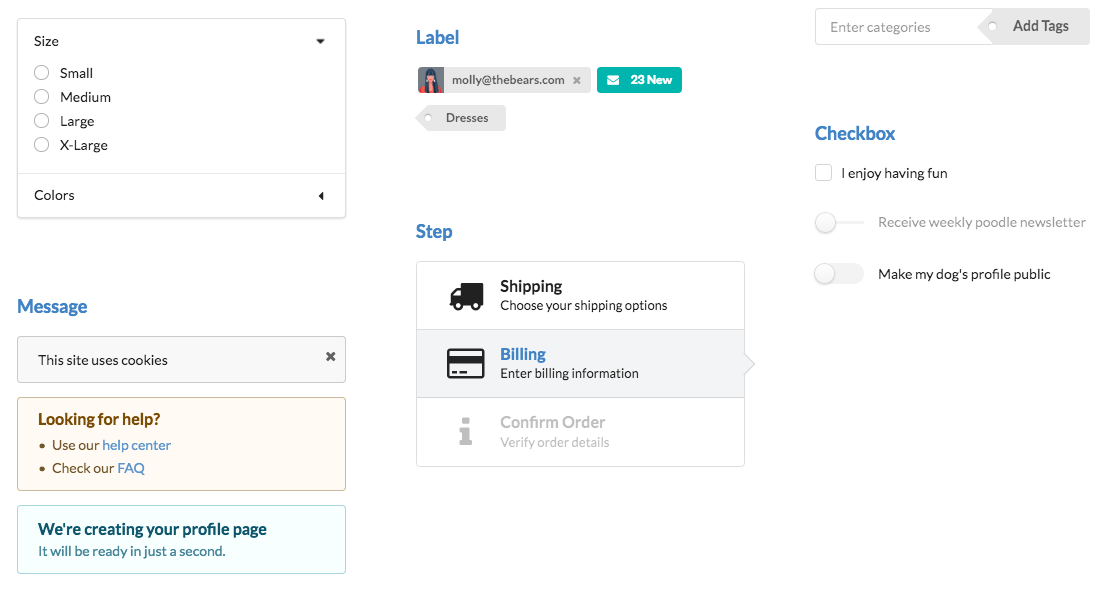The image size is (1103, 591).
Task: Collapse the Size accordion with its arrow
Action: pos(320,41)
